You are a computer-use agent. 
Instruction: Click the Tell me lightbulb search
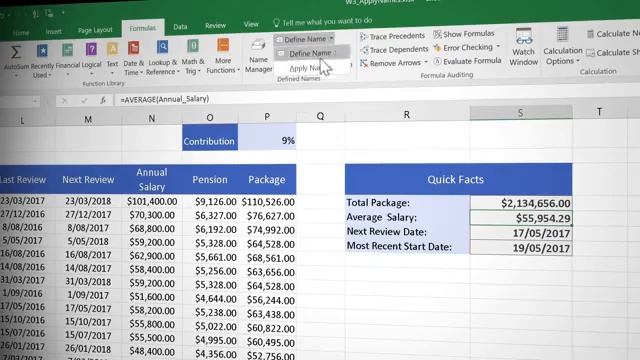pyautogui.click(x=276, y=22)
